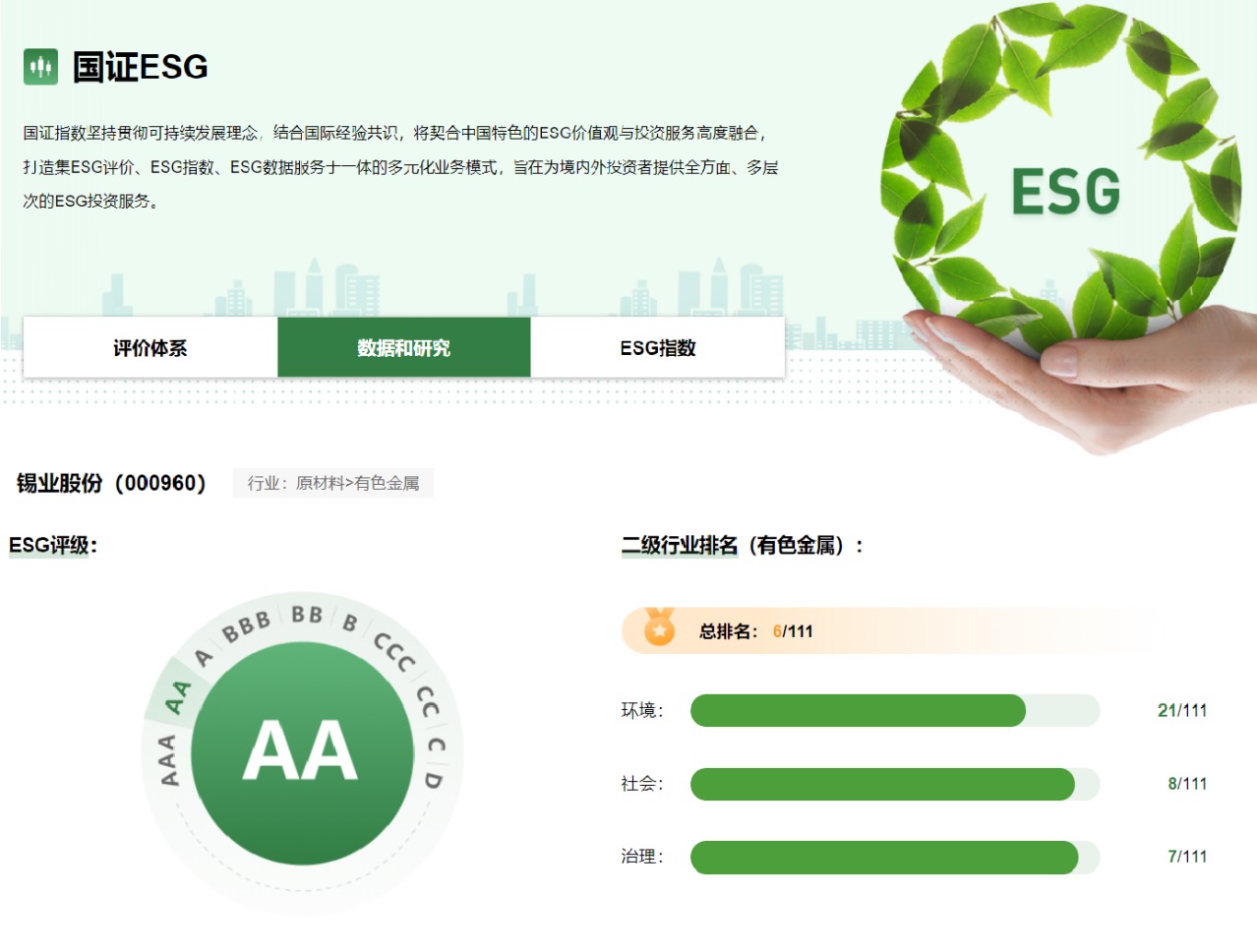Click the 行业: 原材料>有色金属 industry tag
The width and height of the screenshot is (1257, 952).
click(332, 483)
